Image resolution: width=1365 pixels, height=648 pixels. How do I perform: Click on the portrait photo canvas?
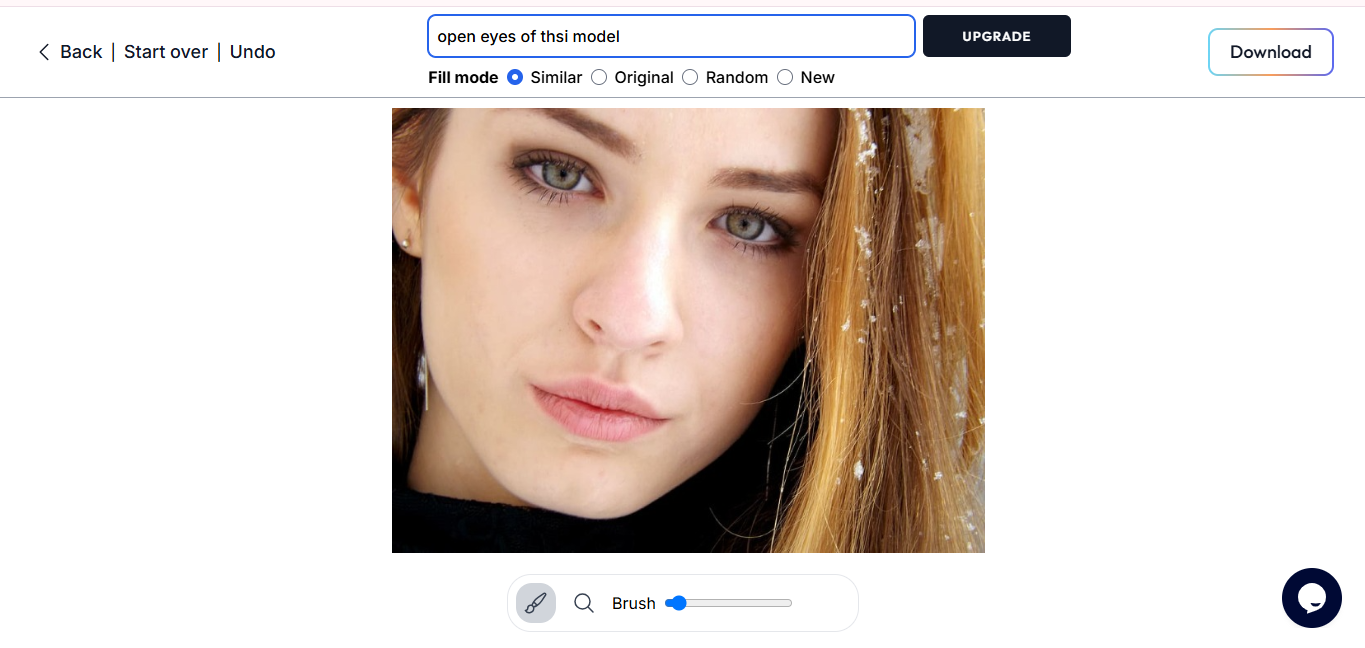pos(688,330)
